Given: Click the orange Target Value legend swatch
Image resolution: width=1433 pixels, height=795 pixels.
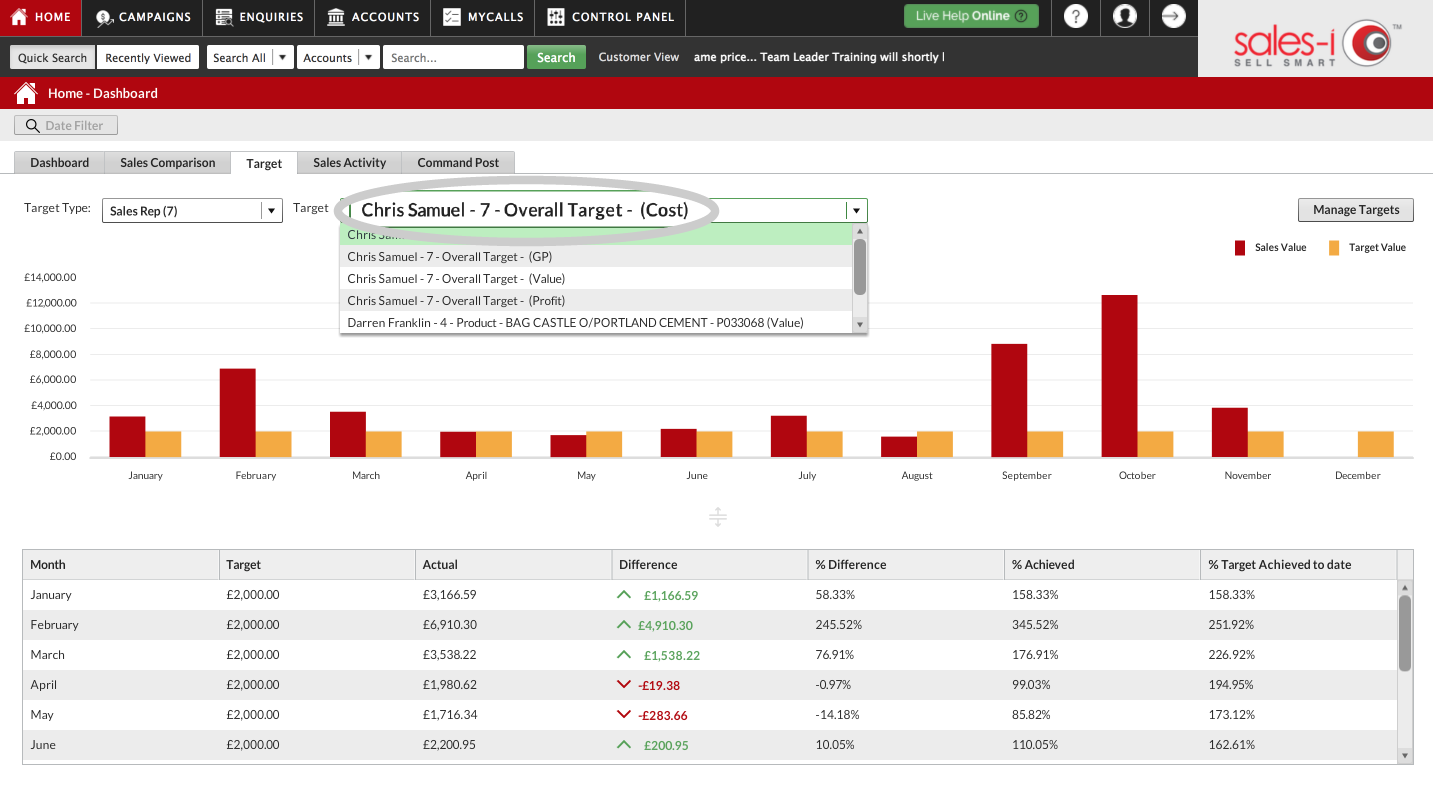Looking at the screenshot, I should [x=1334, y=247].
